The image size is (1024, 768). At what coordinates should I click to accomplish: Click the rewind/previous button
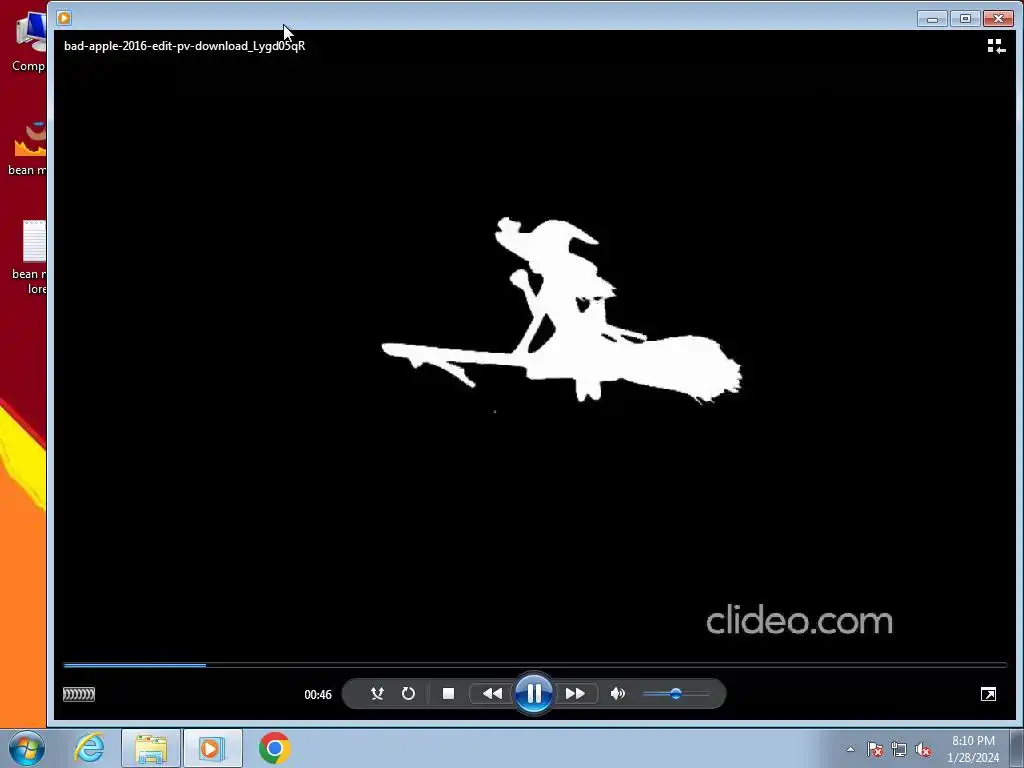(x=492, y=694)
